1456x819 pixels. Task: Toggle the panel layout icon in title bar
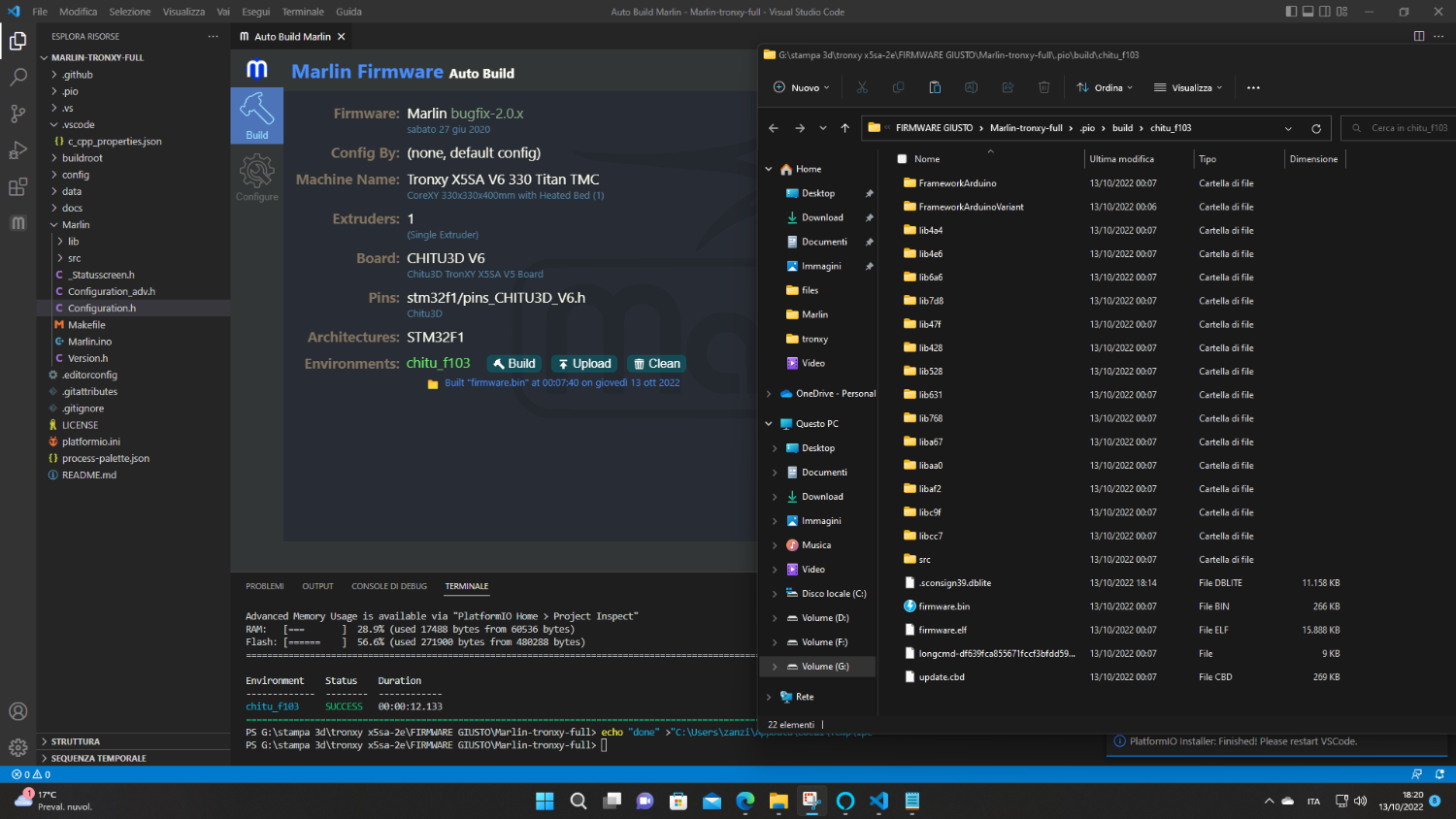(1307, 12)
